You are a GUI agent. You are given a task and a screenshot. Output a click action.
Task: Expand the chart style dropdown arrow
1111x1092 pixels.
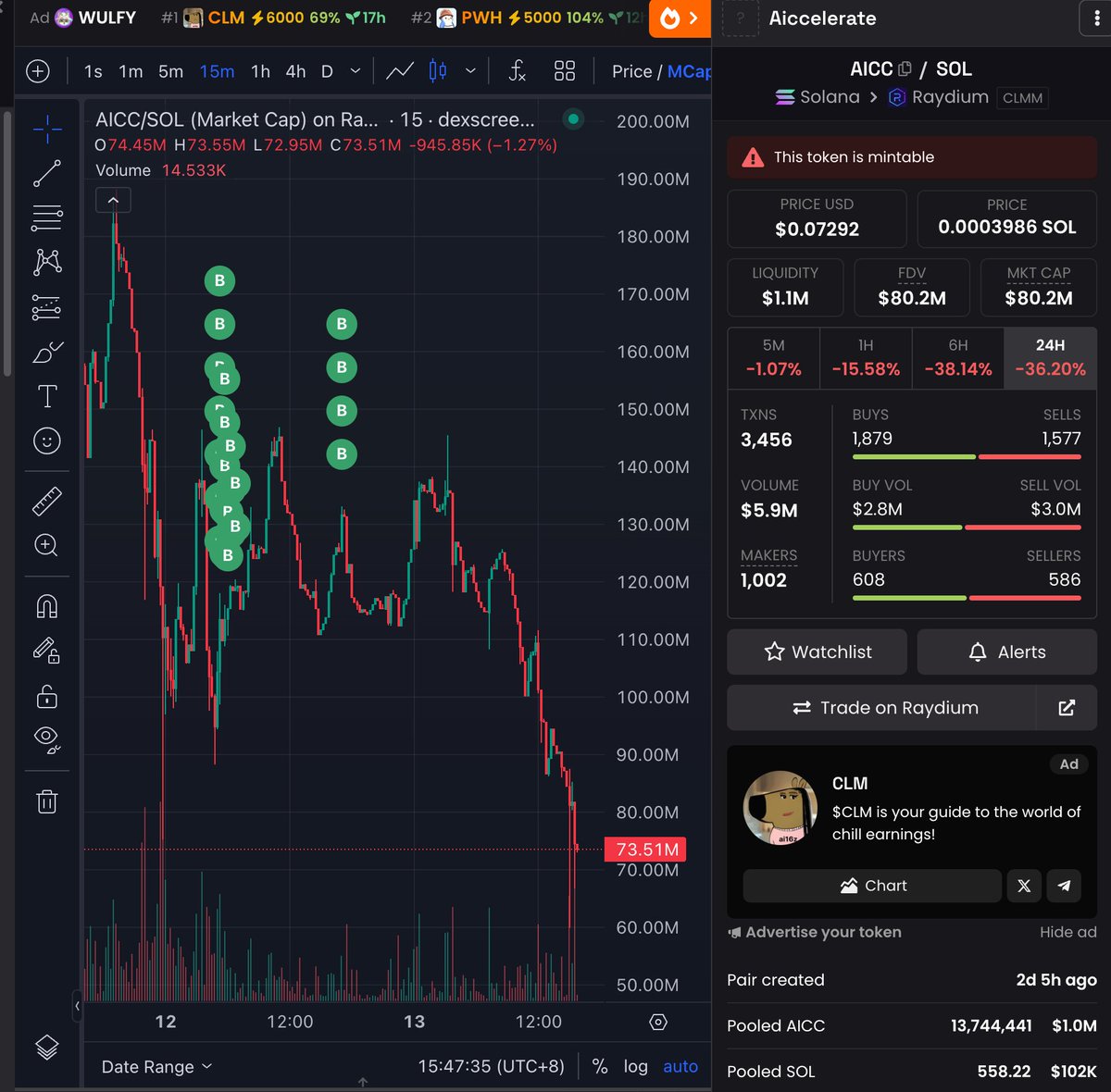[470, 71]
